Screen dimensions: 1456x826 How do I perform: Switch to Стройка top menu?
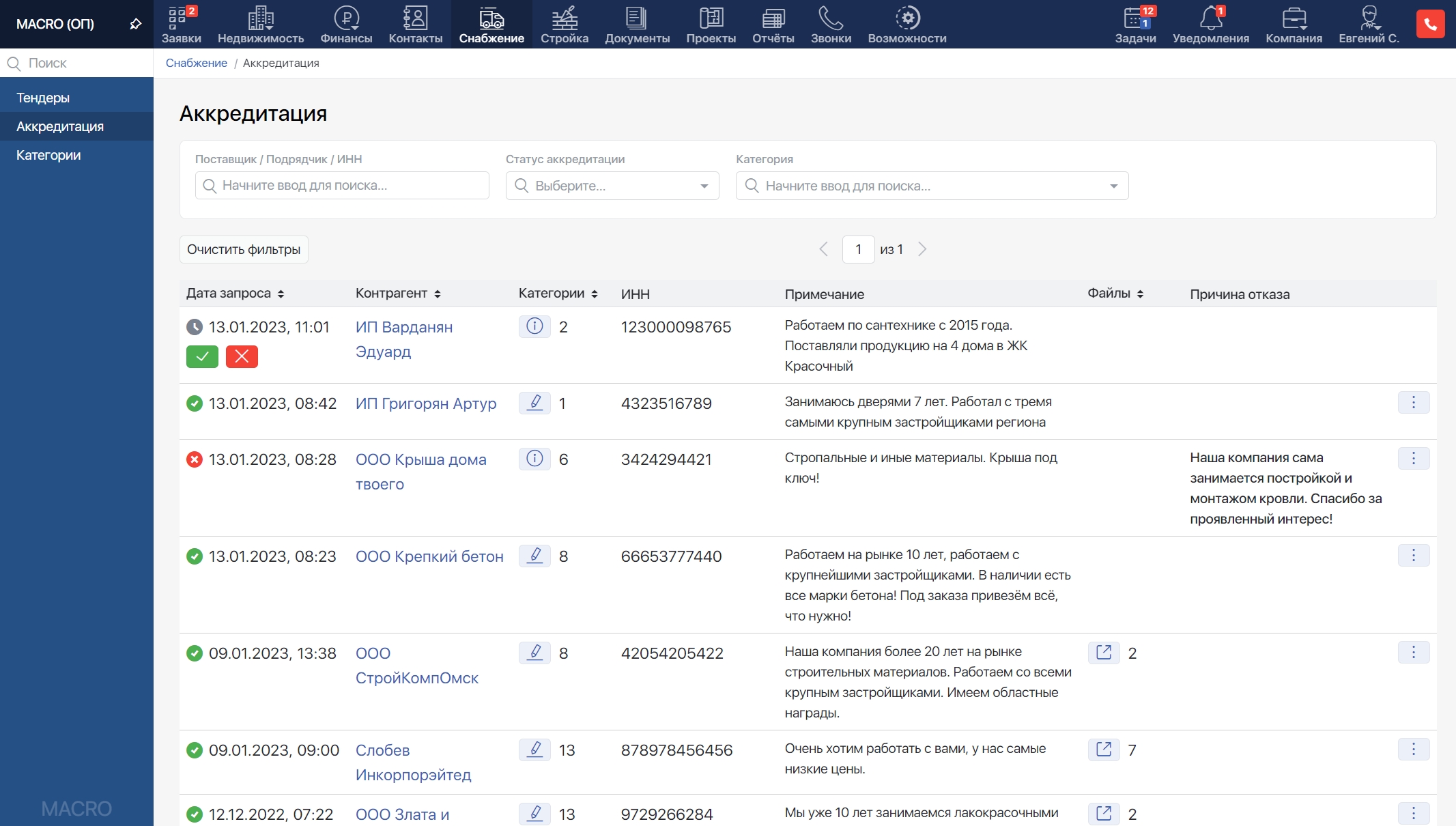[564, 24]
